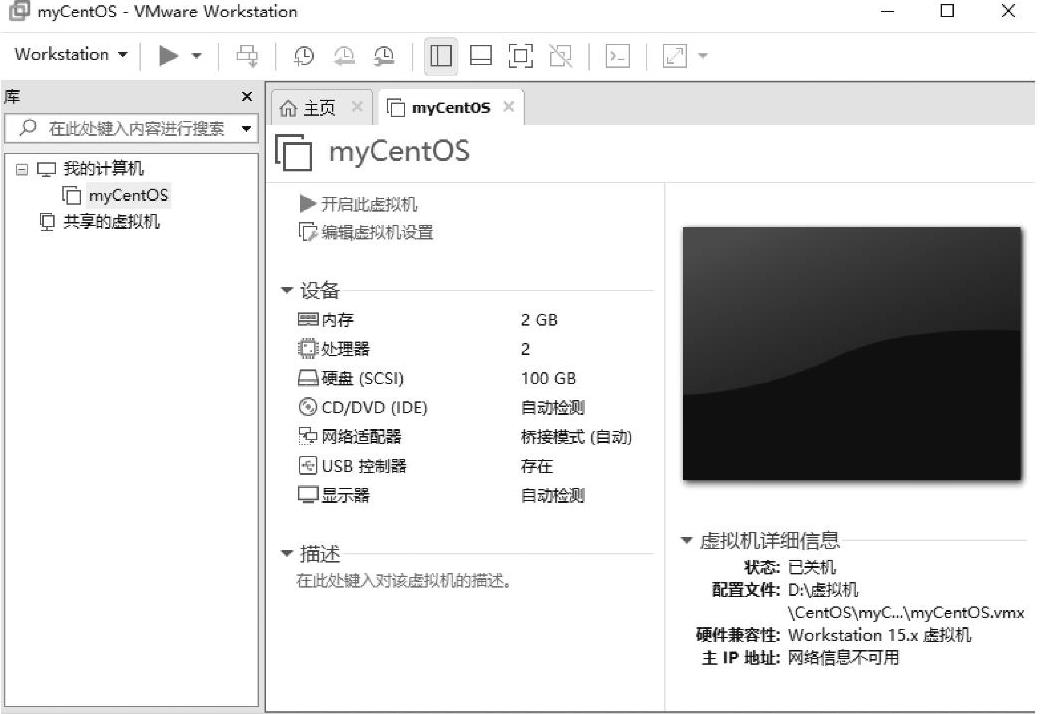Click the 100 GB disk value
1040x714 pixels.
(549, 378)
